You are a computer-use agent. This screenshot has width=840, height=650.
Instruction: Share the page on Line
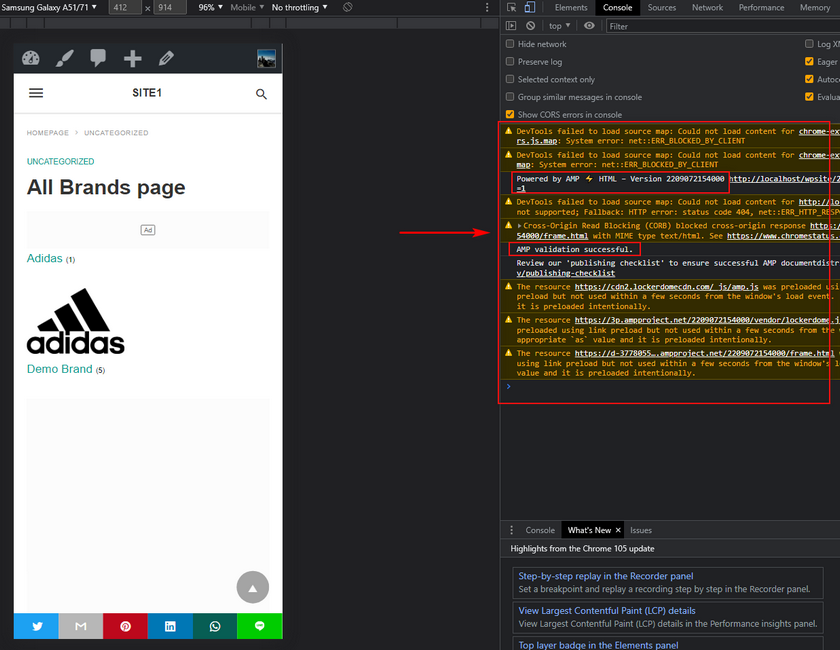click(x=260, y=626)
